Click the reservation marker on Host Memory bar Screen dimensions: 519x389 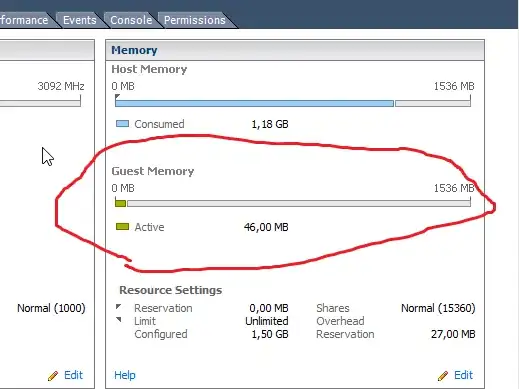coord(117,97)
